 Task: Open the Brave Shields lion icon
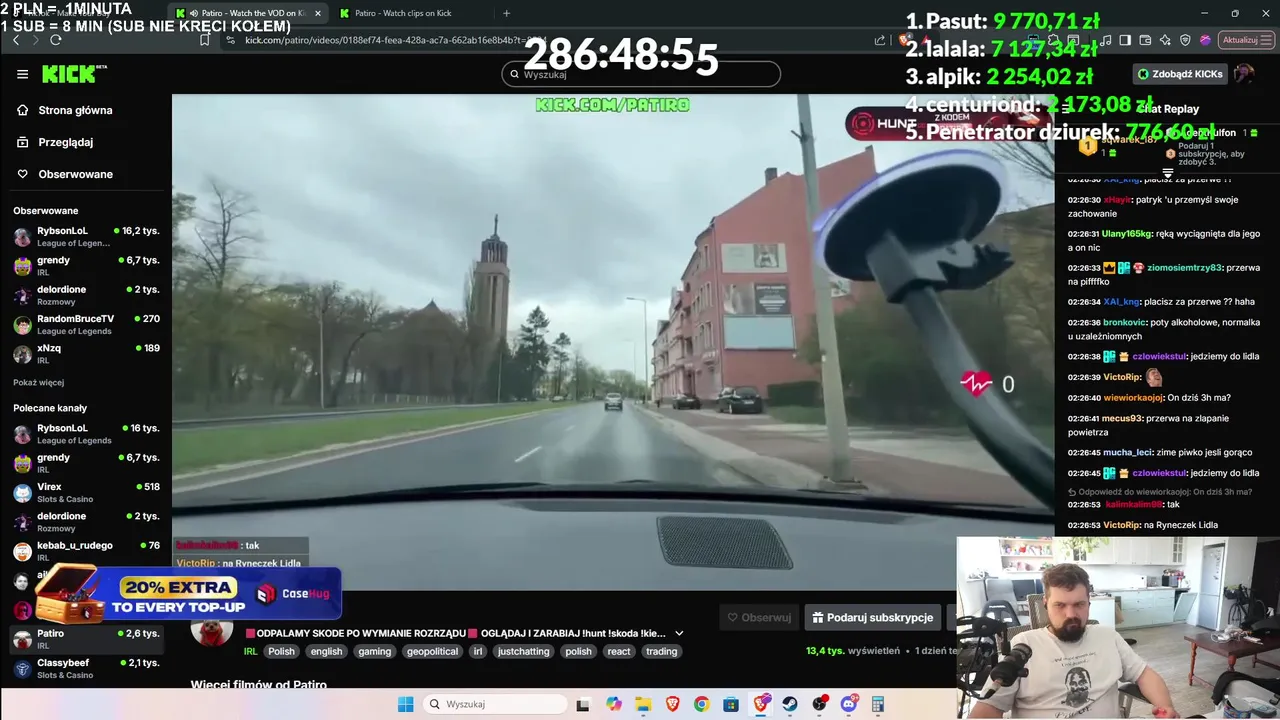906,40
